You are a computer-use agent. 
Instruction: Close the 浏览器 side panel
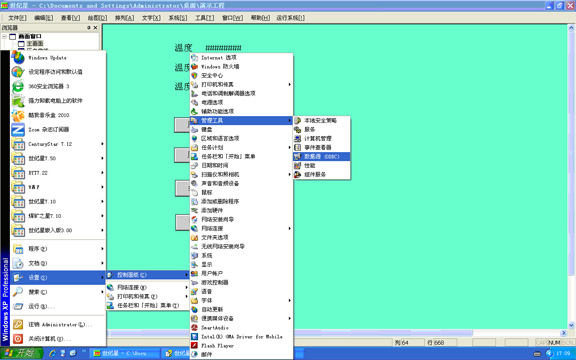[96, 28]
